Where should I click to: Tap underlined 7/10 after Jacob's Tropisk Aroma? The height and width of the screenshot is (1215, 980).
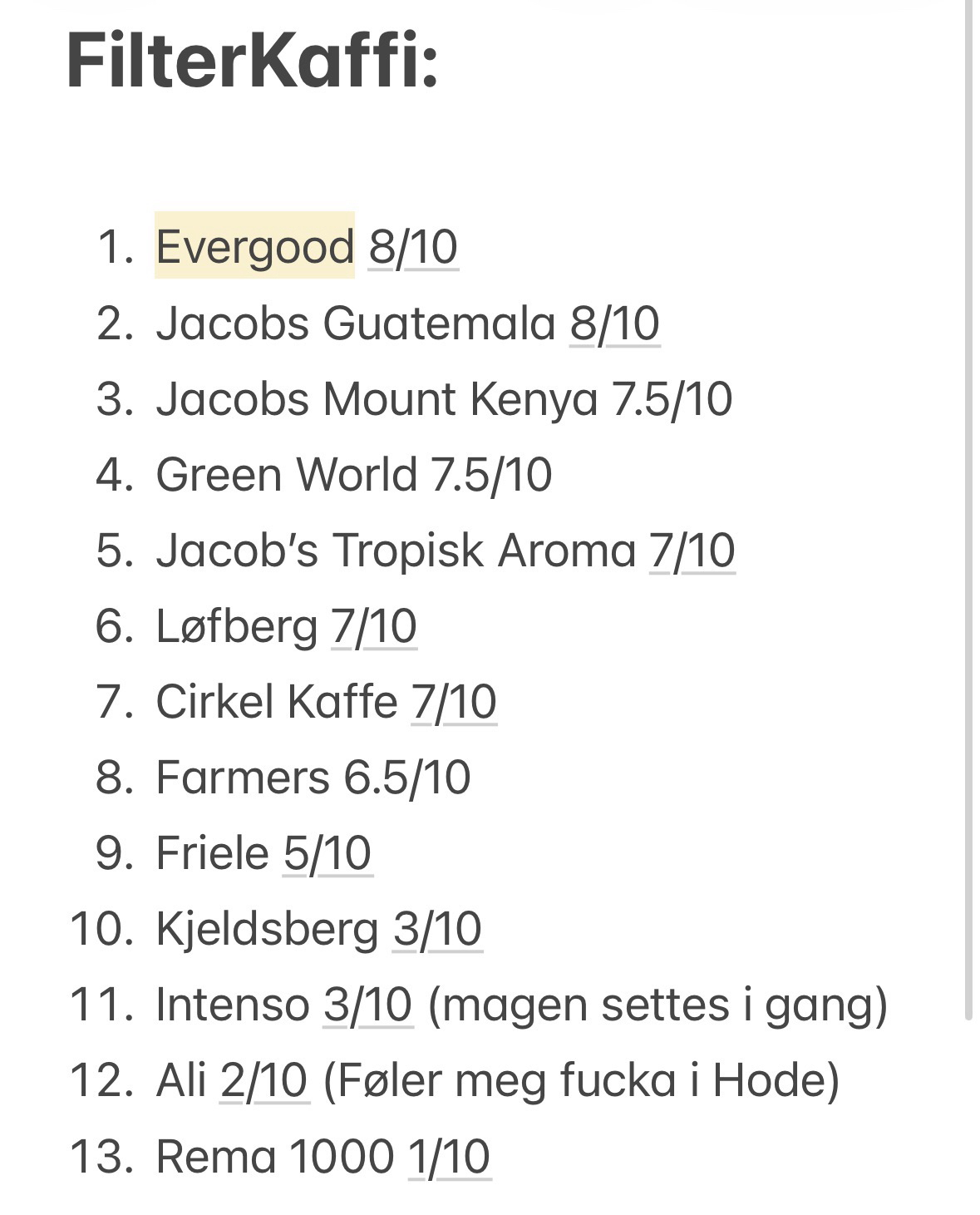[x=692, y=551]
